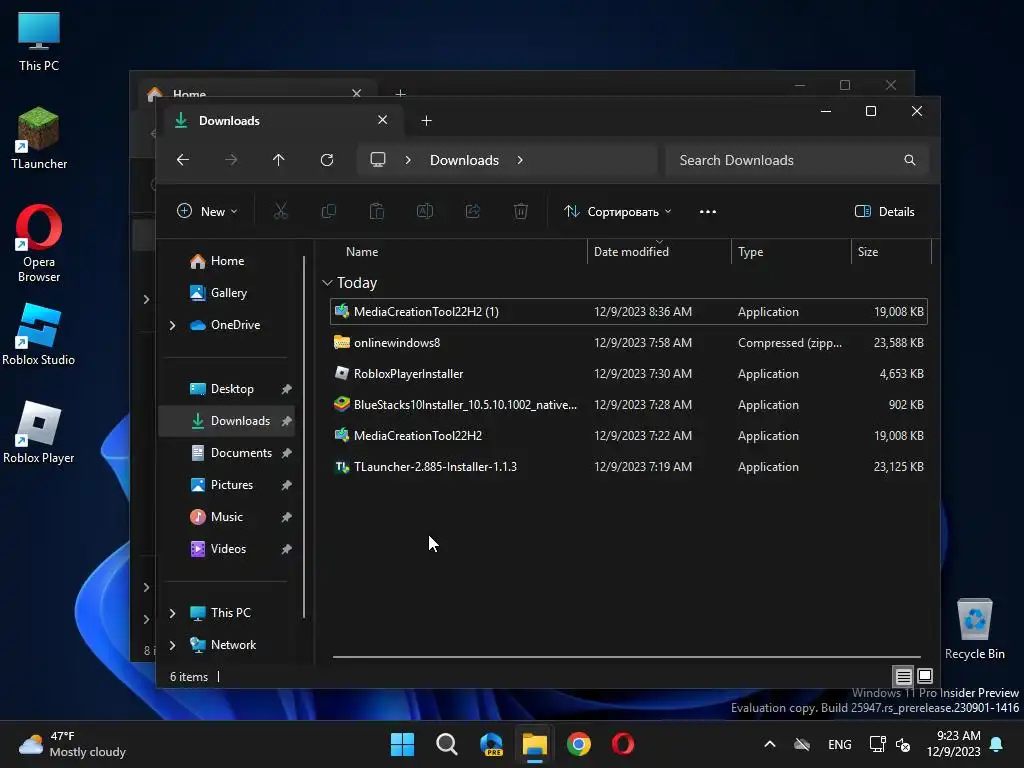The image size is (1024, 768).
Task: Select onlinewindows8 zip file
Action: pos(629,343)
